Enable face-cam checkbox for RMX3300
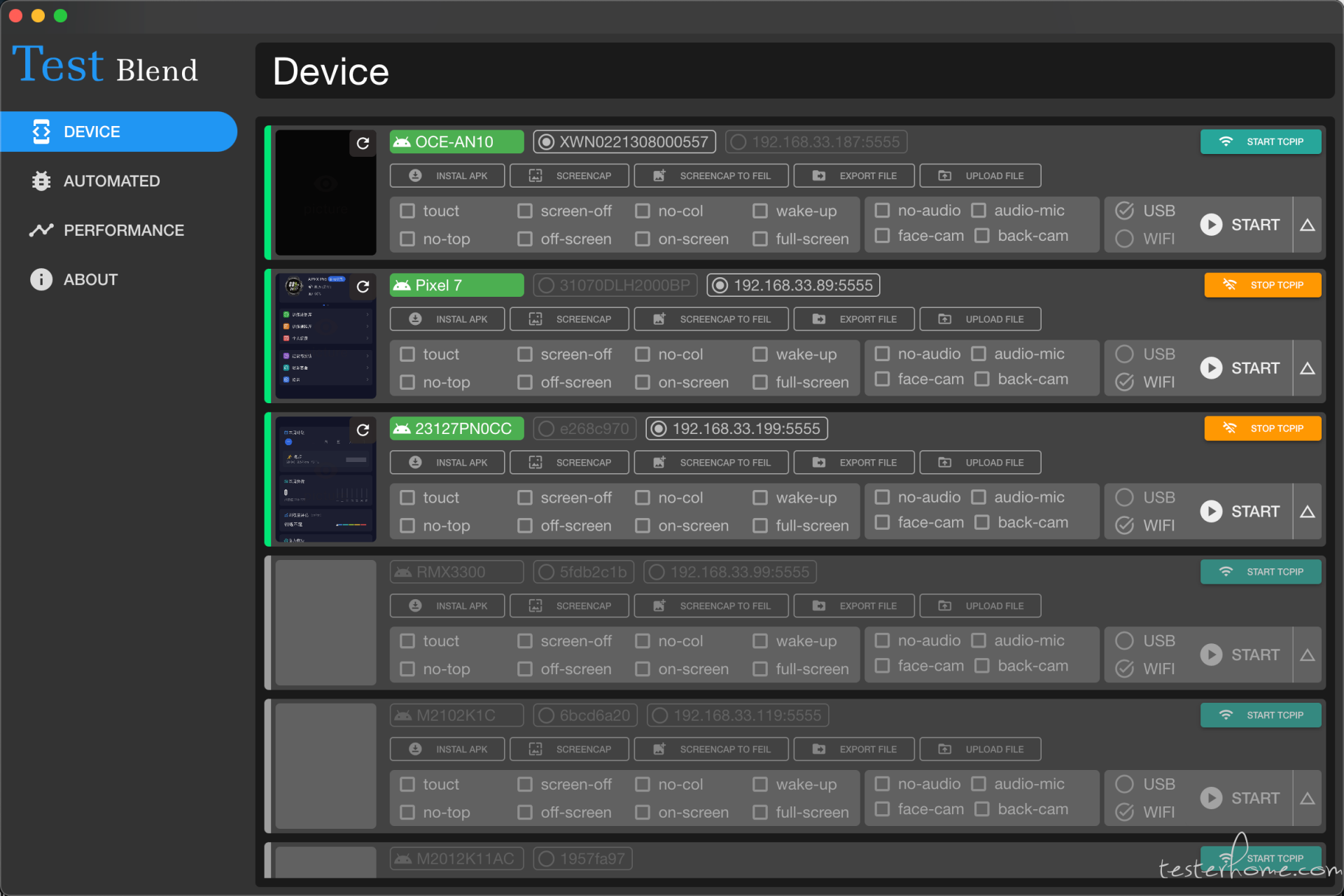Viewport: 1344px width, 896px height. pos(883,666)
